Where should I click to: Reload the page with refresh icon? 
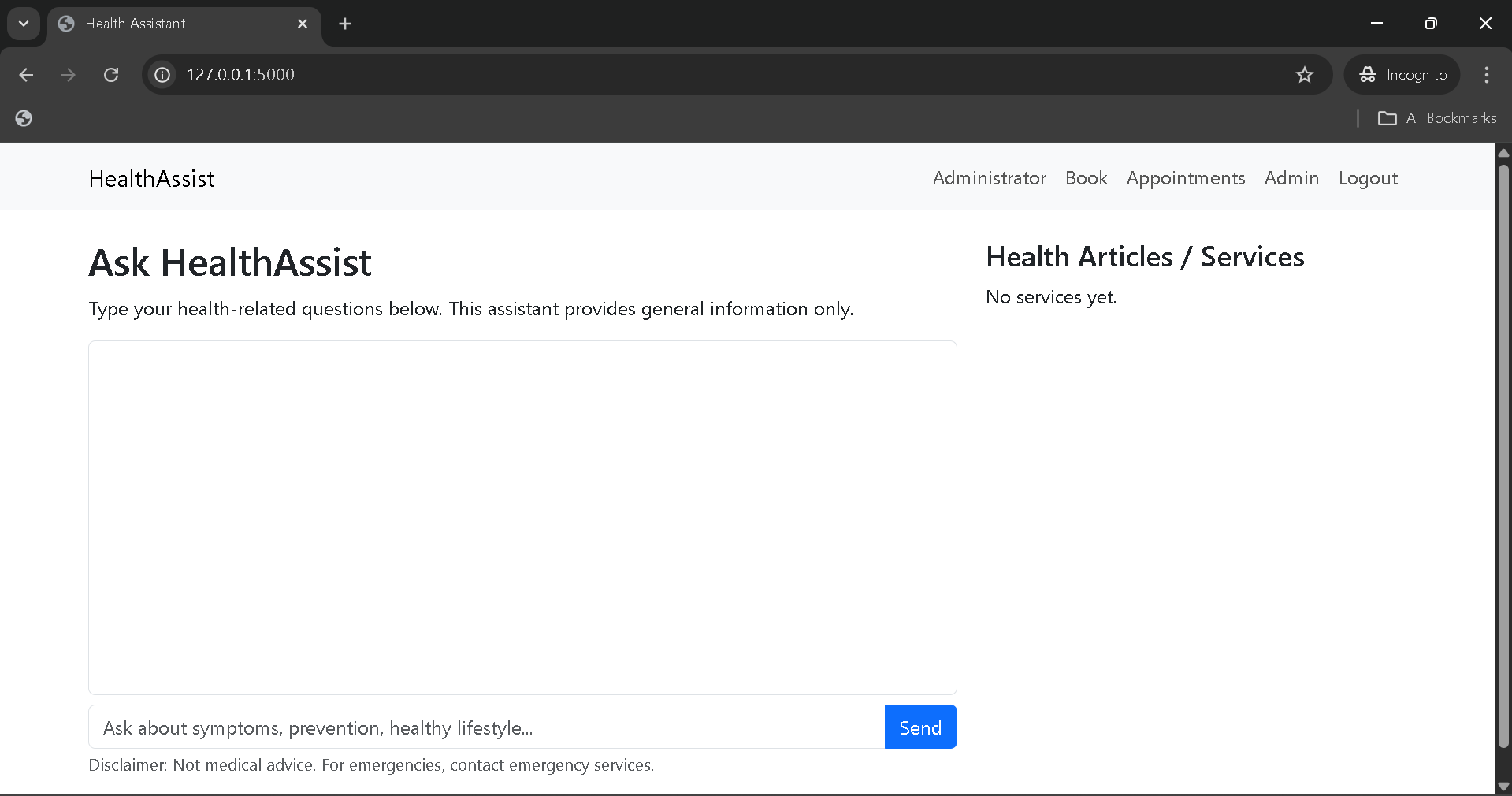[111, 75]
